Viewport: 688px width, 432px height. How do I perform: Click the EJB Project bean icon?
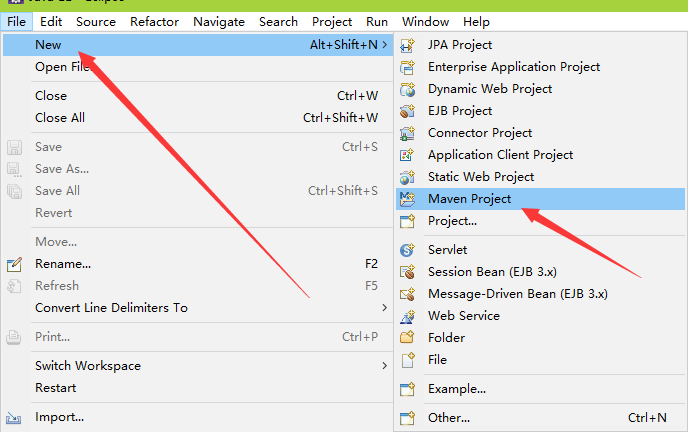pos(407,111)
